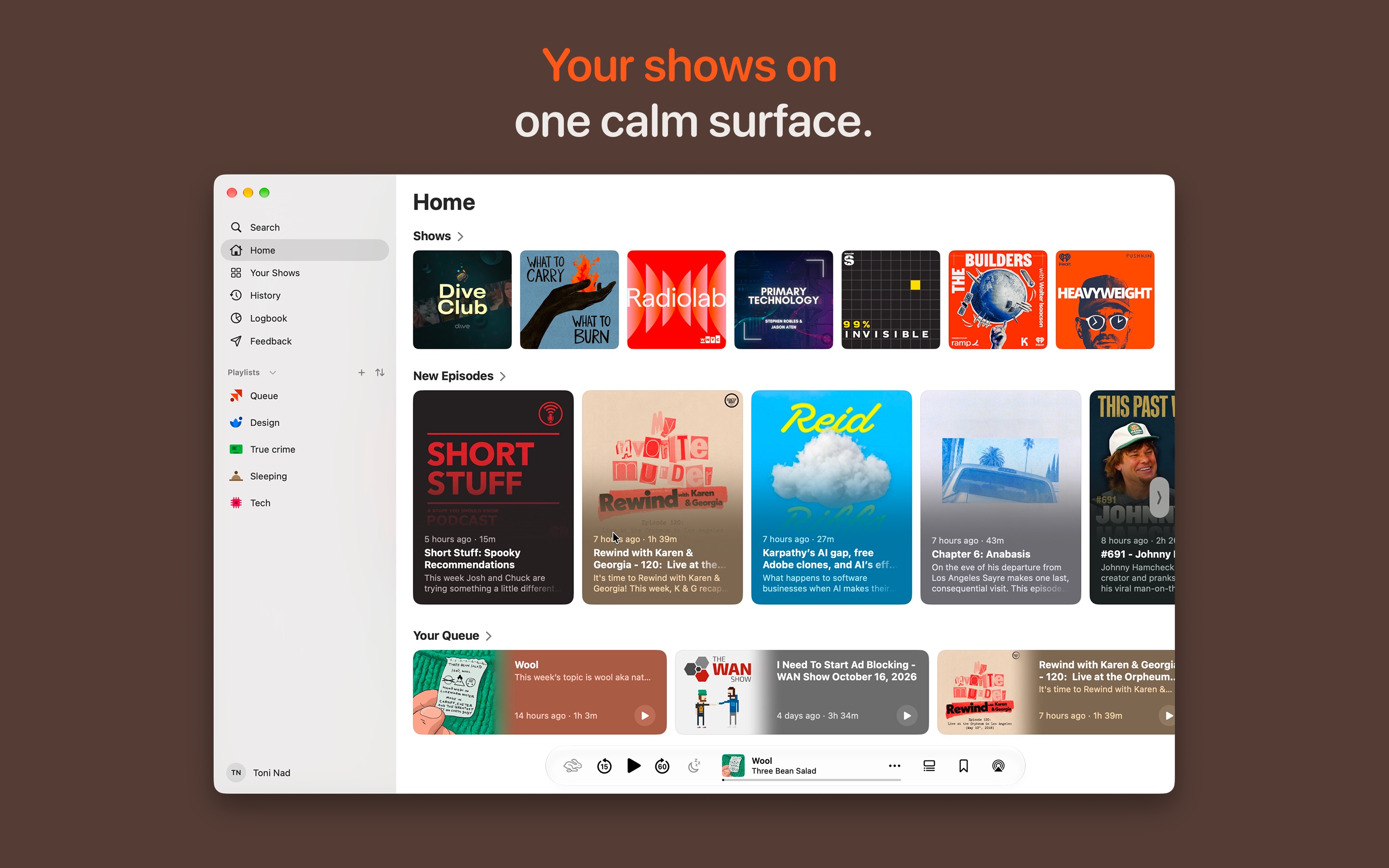This screenshot has width=1389, height=868.
Task: Open the Tech playlist
Action: click(x=304, y=503)
